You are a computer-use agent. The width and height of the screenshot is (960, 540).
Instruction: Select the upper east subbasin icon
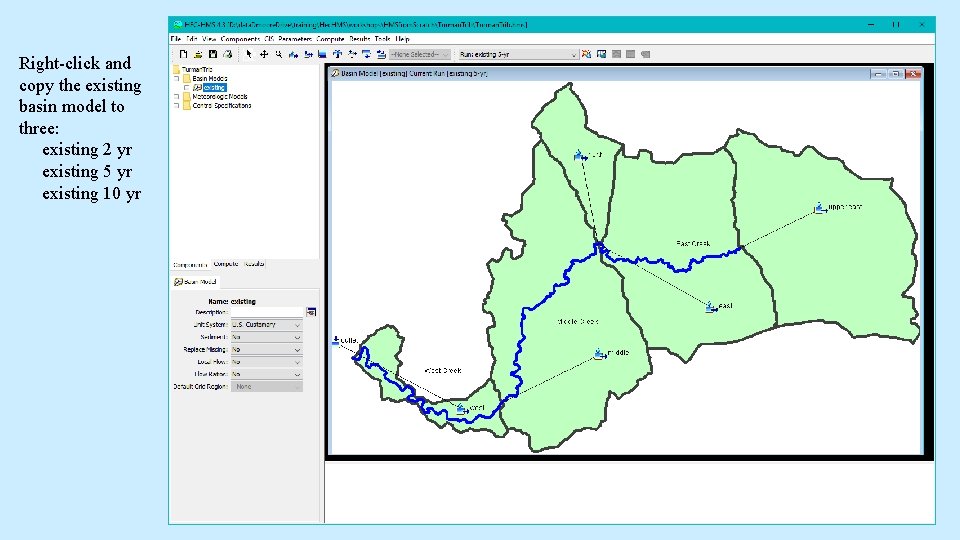(x=820, y=209)
